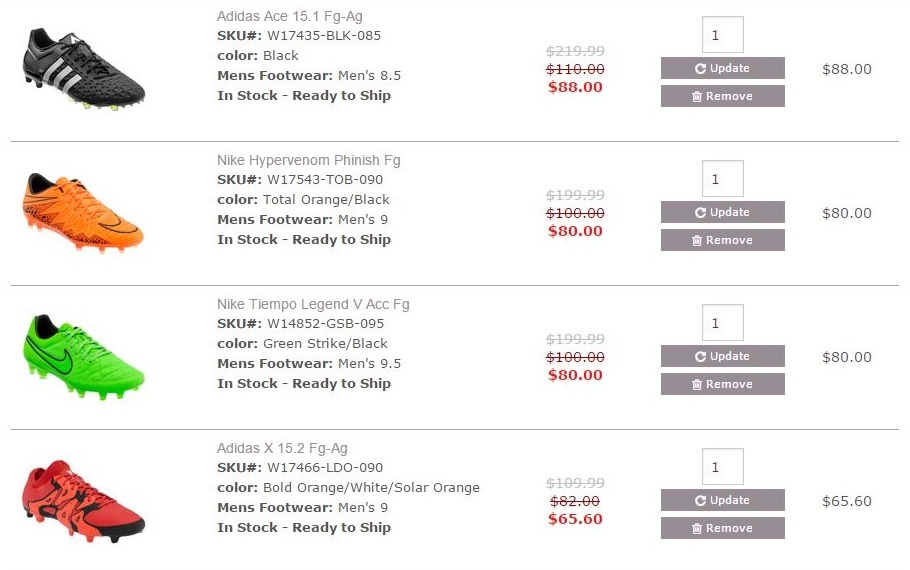Remove Adidas Ace 15.1 from cart

pyautogui.click(x=722, y=96)
